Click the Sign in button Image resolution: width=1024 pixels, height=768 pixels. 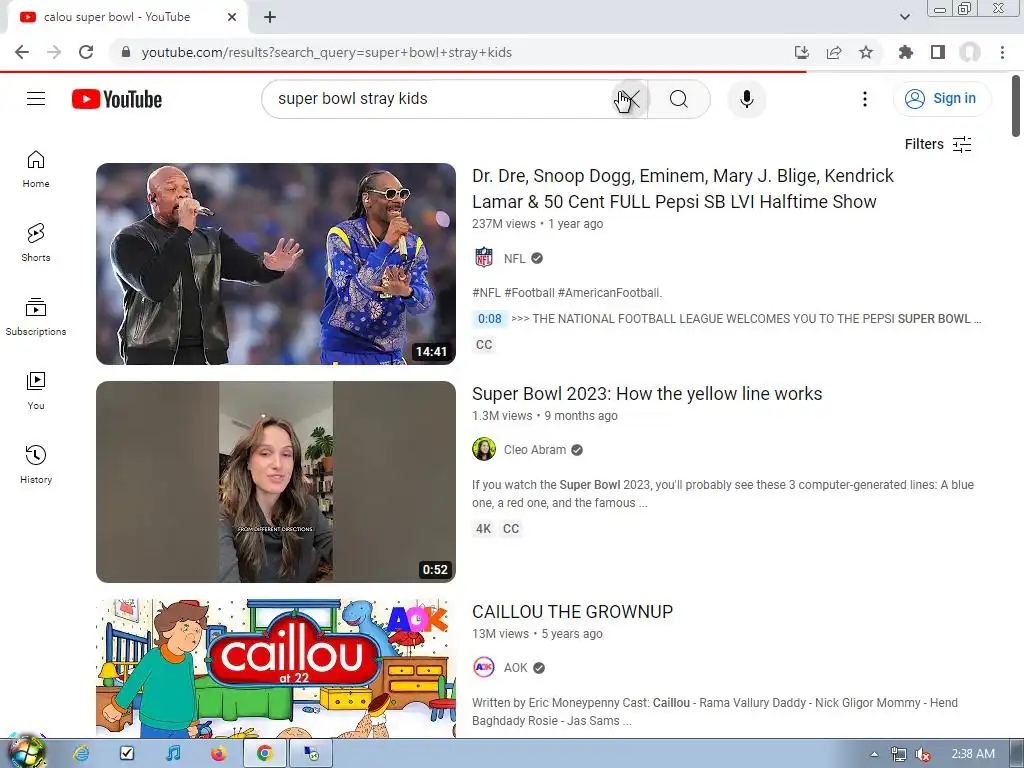pyautogui.click(x=941, y=99)
